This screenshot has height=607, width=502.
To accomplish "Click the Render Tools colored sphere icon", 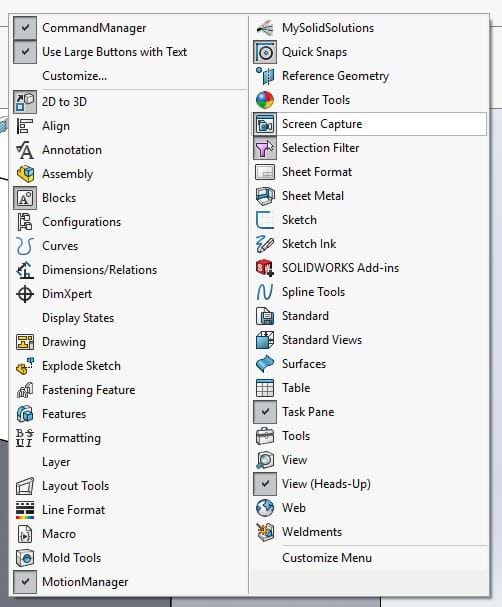I will click(x=265, y=100).
